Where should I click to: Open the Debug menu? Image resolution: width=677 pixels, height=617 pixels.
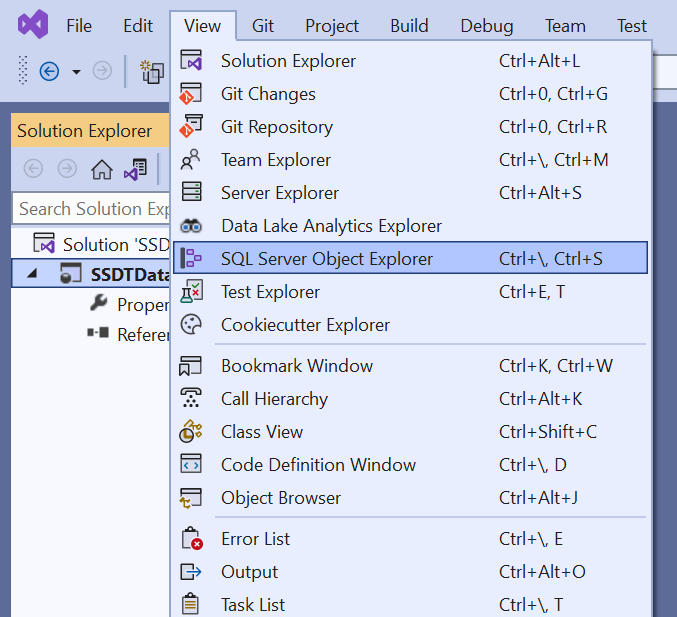(487, 26)
